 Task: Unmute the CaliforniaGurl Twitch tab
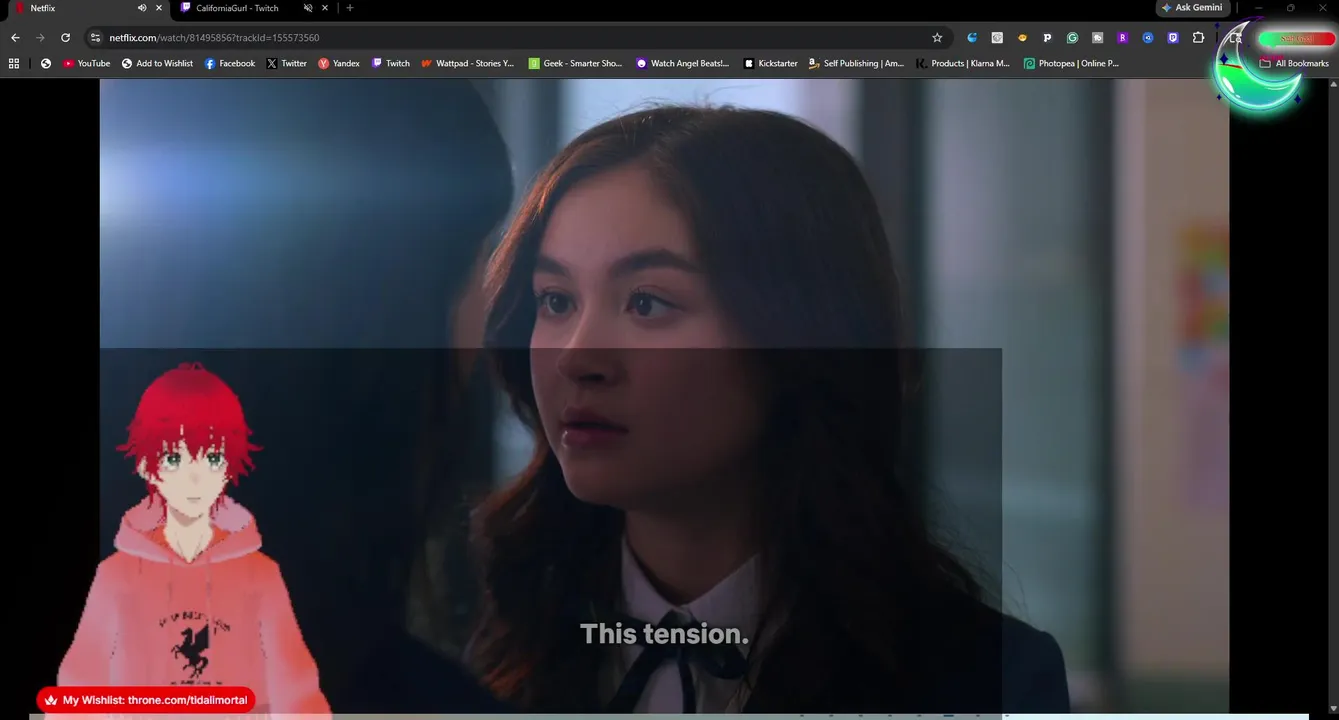308,8
